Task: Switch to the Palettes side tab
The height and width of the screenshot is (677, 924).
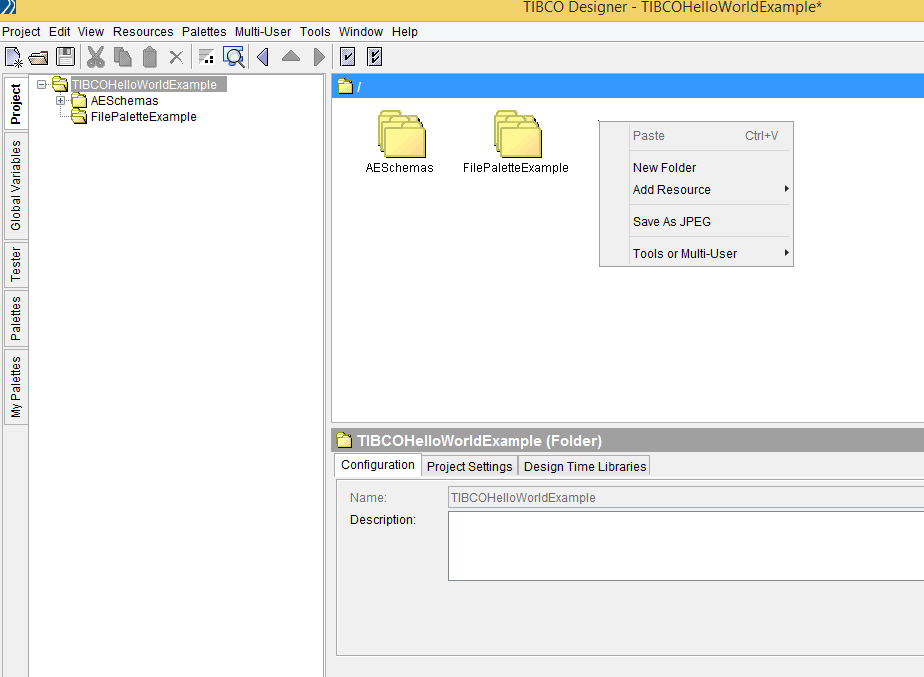Action: click(x=16, y=318)
